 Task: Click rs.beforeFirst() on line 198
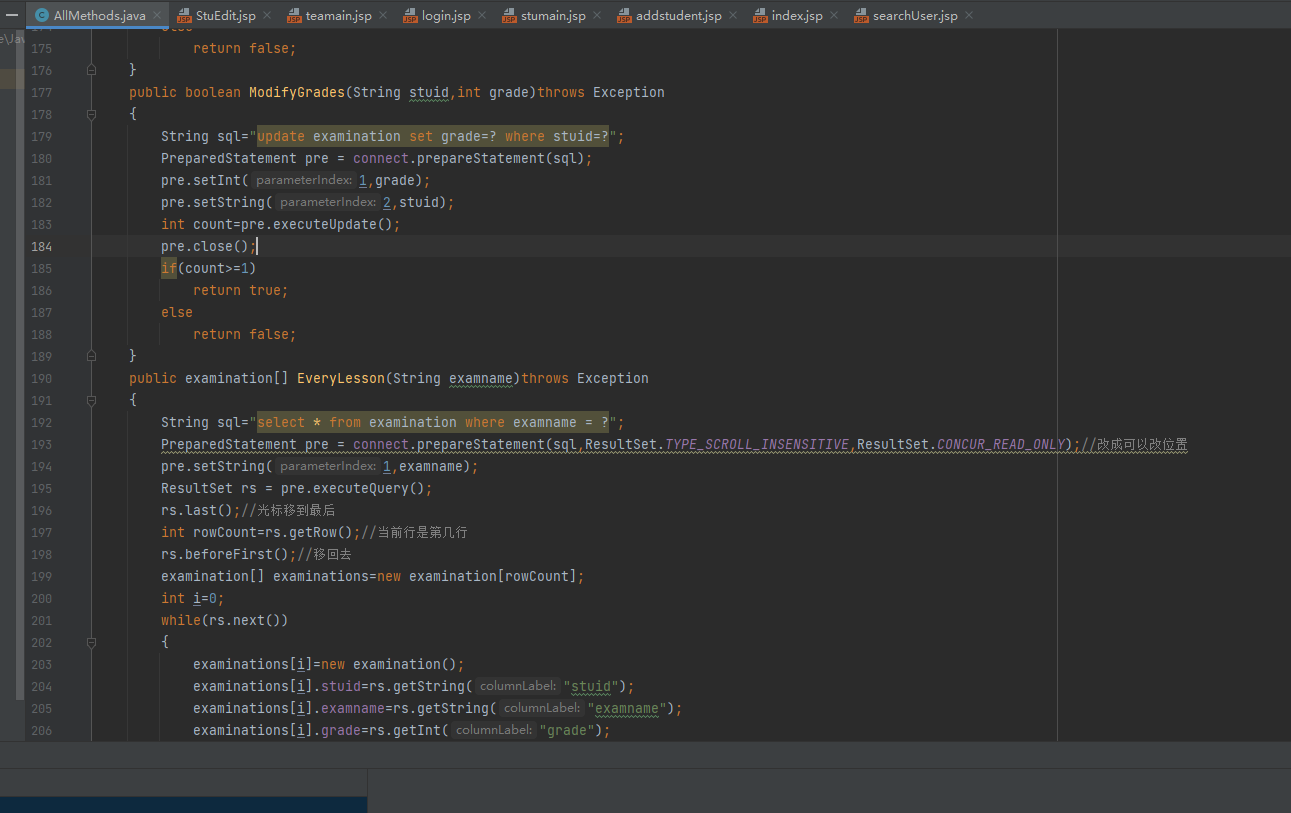[x=225, y=554]
